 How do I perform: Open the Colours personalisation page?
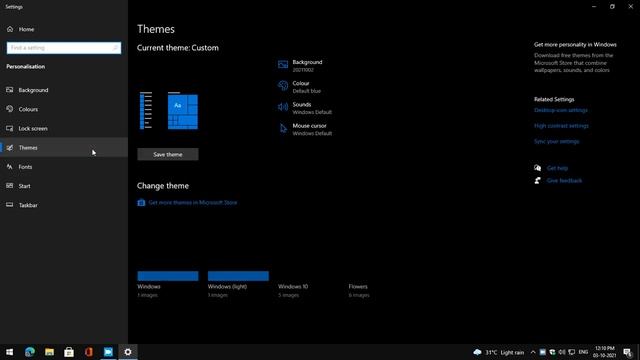(64, 109)
